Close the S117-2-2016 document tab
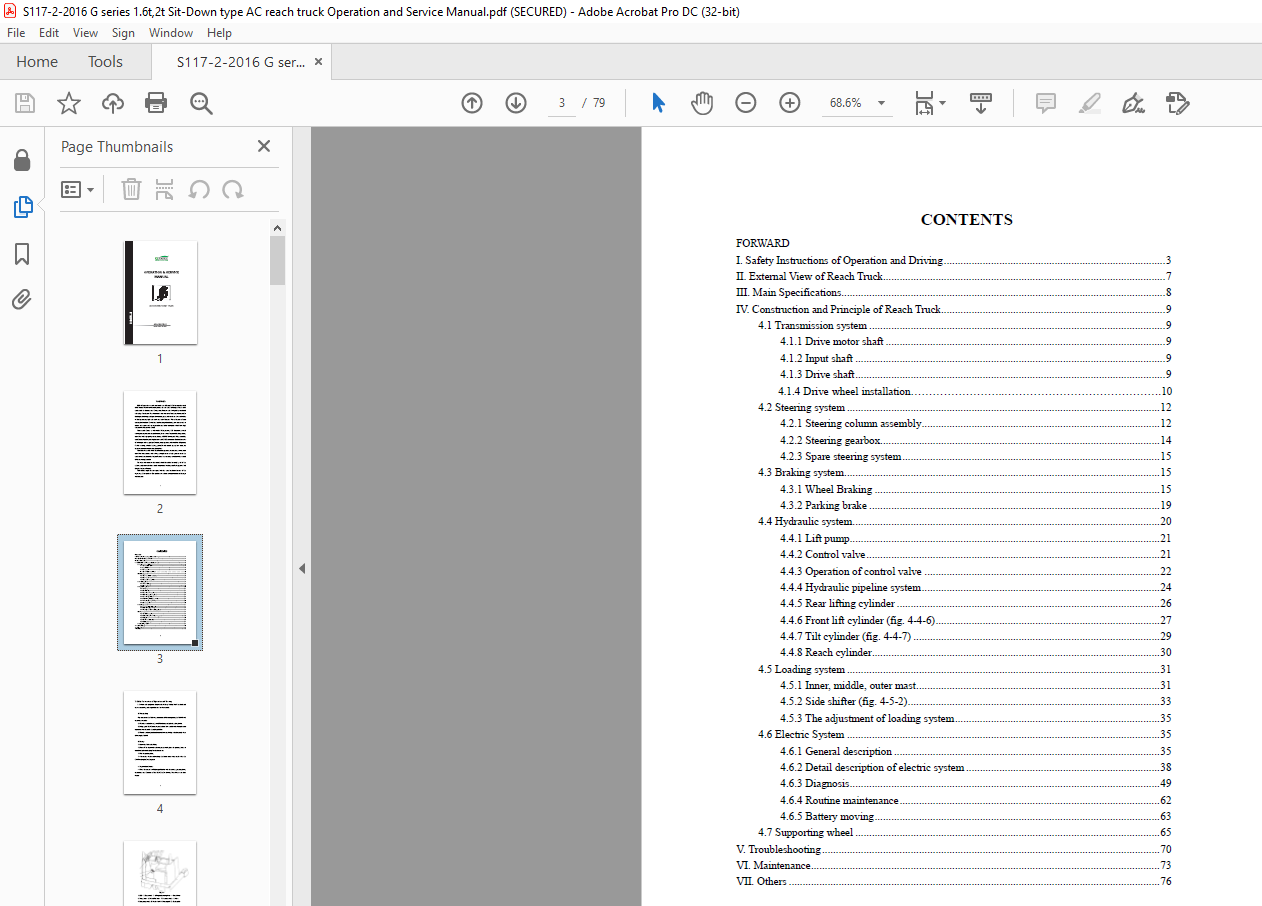The width and height of the screenshot is (1262, 906). coord(319,62)
